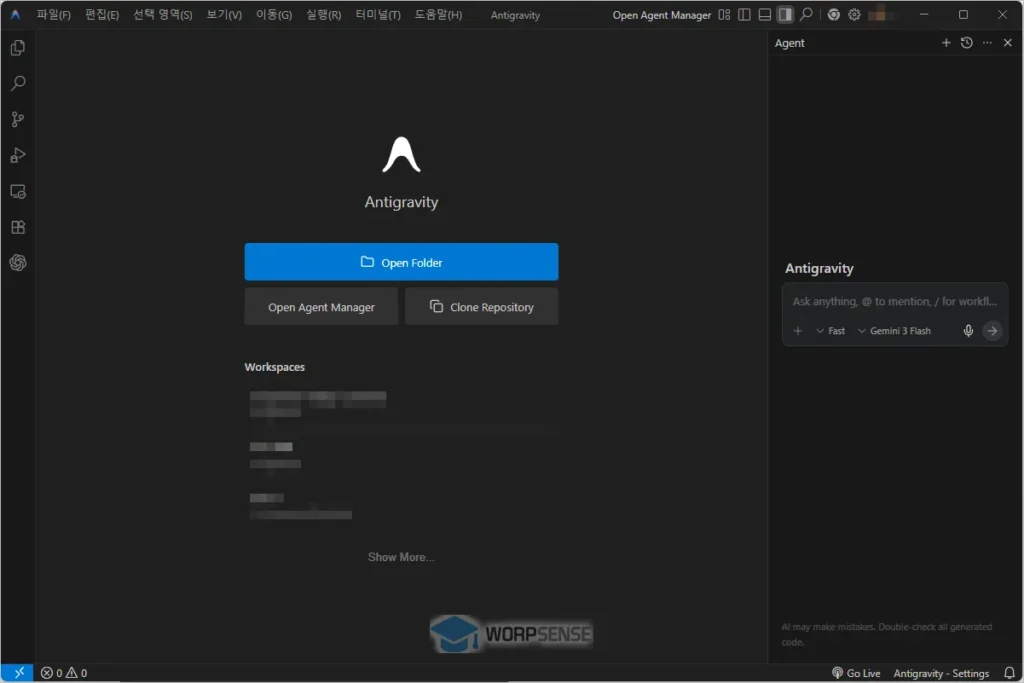Open Agent panel more actions menu

pos(987,42)
